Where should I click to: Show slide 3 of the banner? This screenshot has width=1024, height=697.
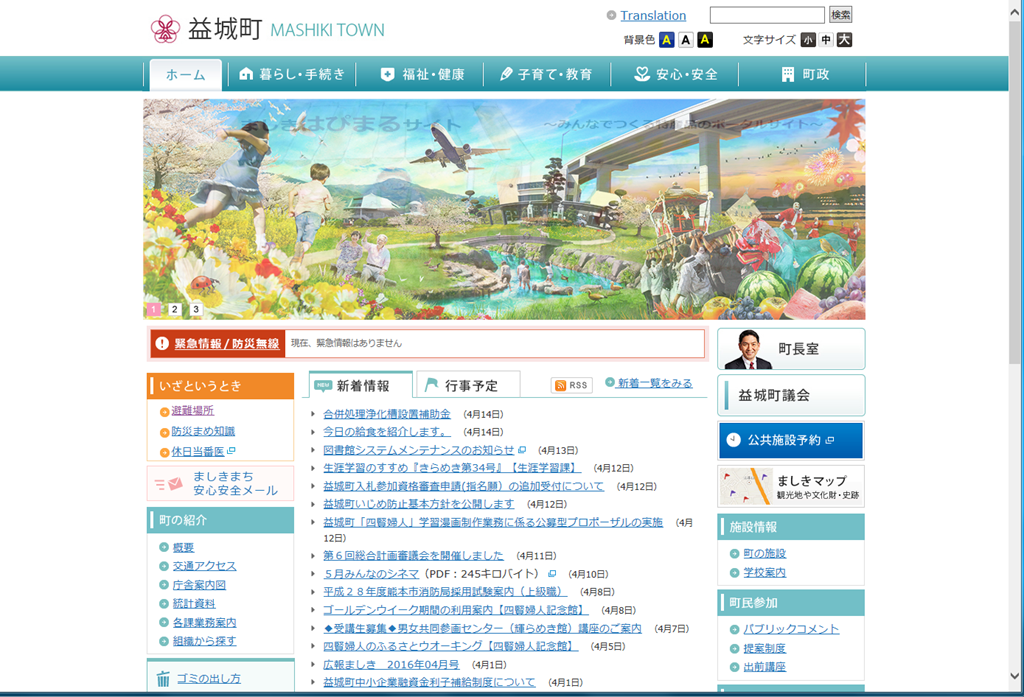(196, 310)
